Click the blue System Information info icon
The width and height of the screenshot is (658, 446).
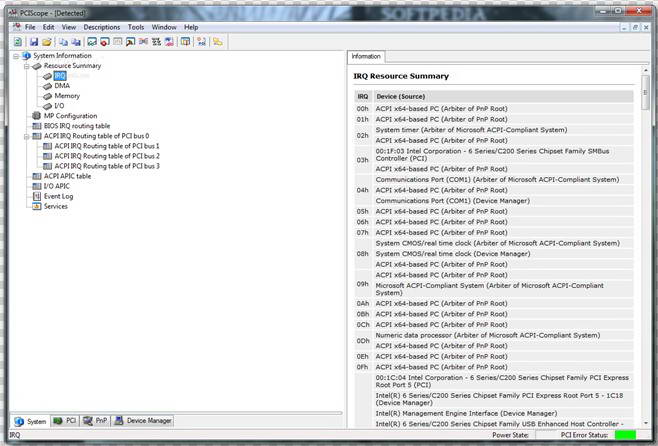point(26,56)
